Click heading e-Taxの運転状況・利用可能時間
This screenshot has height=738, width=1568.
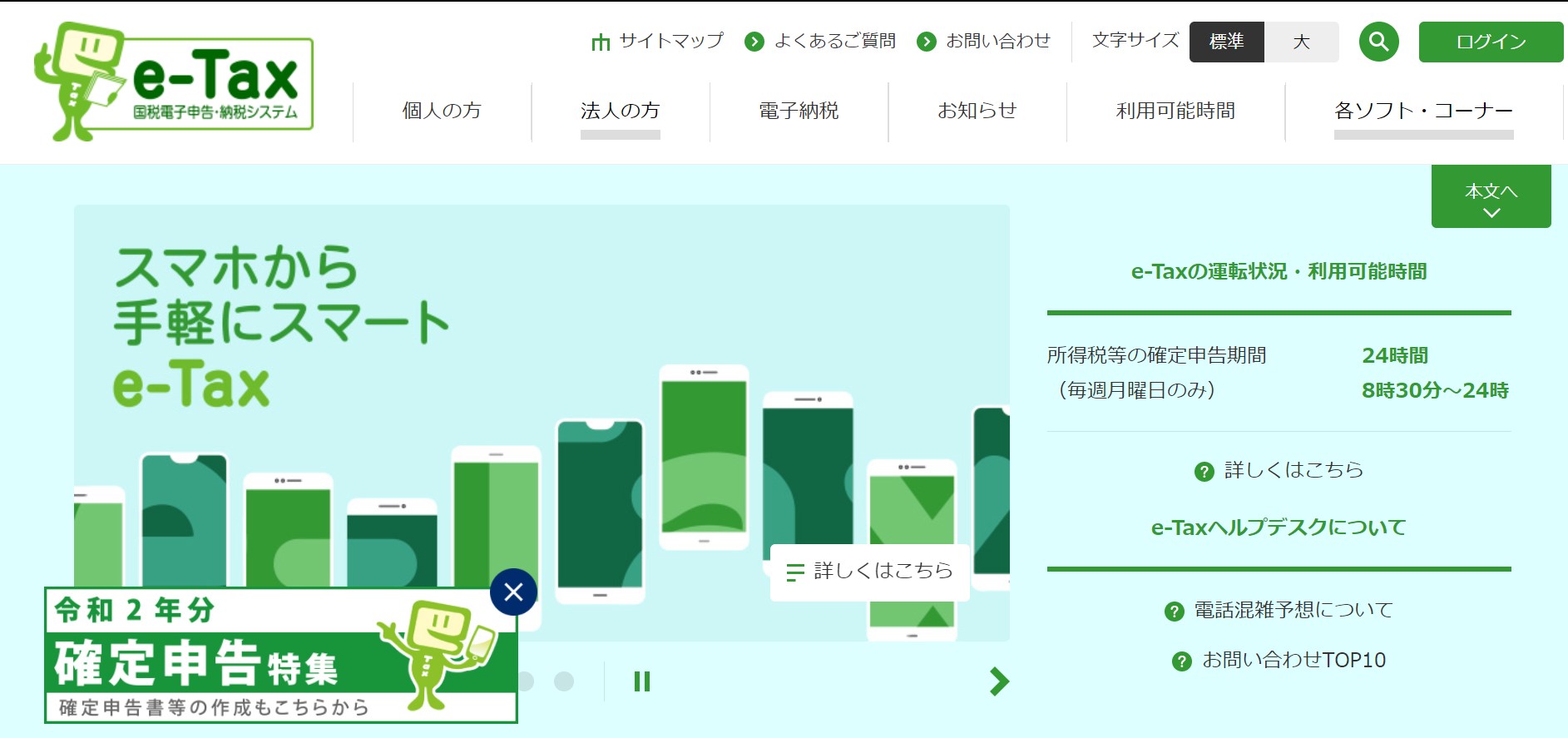(x=1279, y=272)
